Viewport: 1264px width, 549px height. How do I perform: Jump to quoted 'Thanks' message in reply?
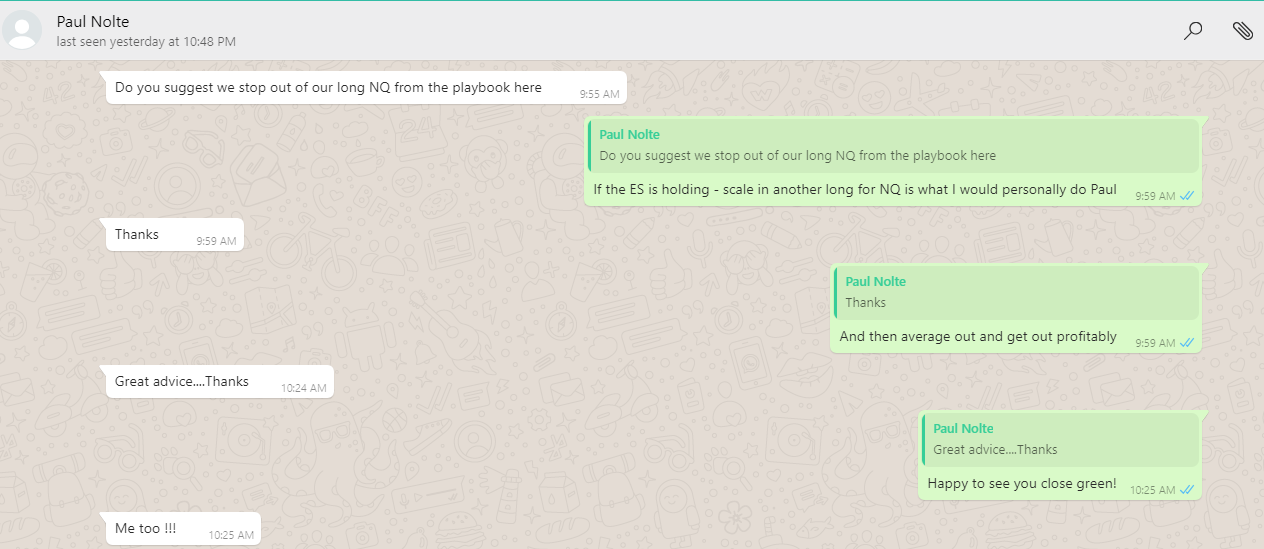(x=1016, y=293)
